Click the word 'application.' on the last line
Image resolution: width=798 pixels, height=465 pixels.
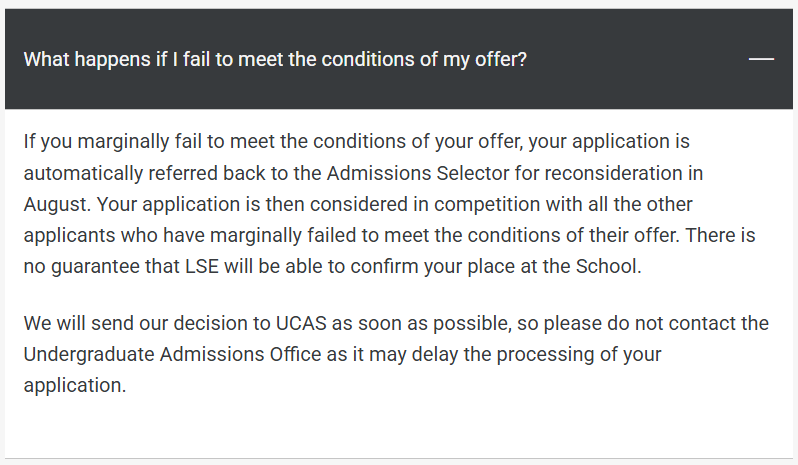(x=75, y=386)
